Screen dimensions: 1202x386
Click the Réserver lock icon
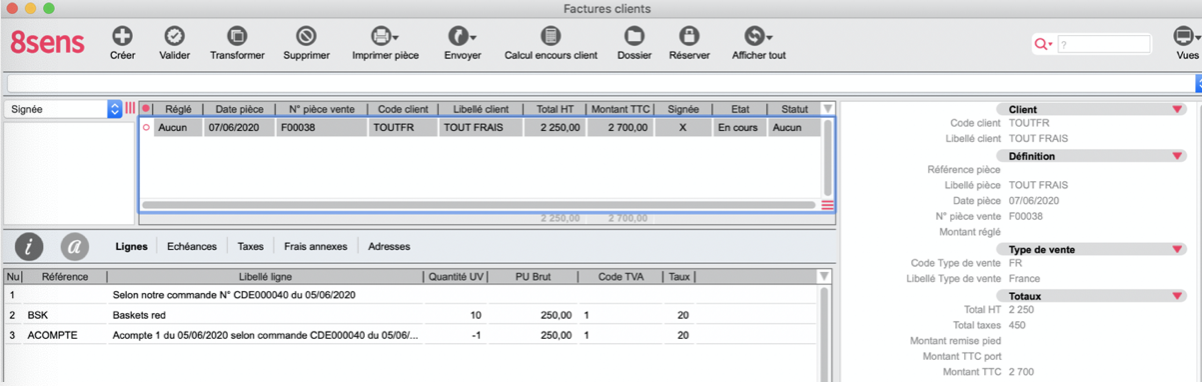click(689, 36)
